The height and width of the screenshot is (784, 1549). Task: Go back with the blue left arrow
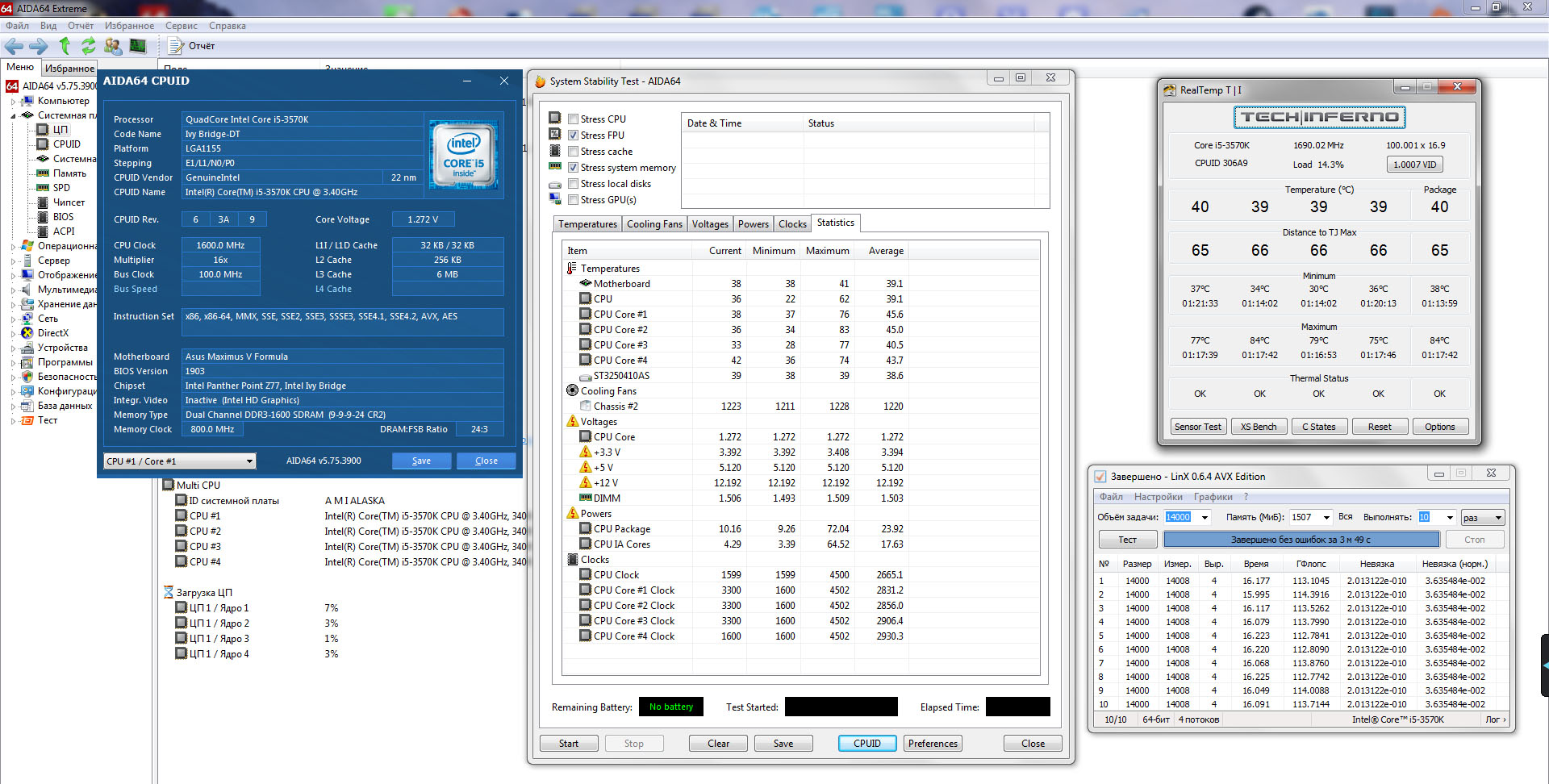(x=15, y=46)
